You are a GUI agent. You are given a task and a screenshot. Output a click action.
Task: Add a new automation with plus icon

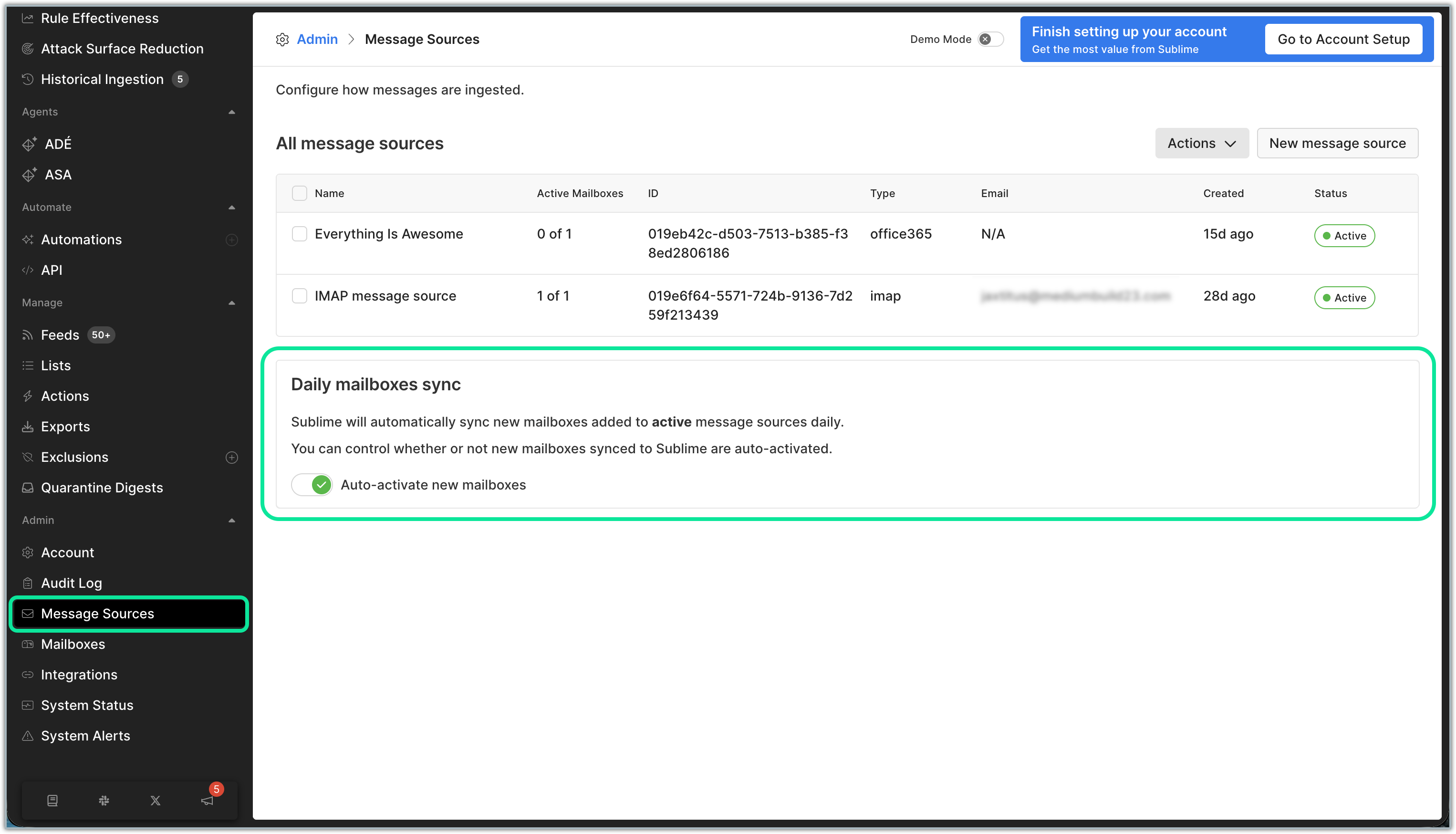(232, 240)
